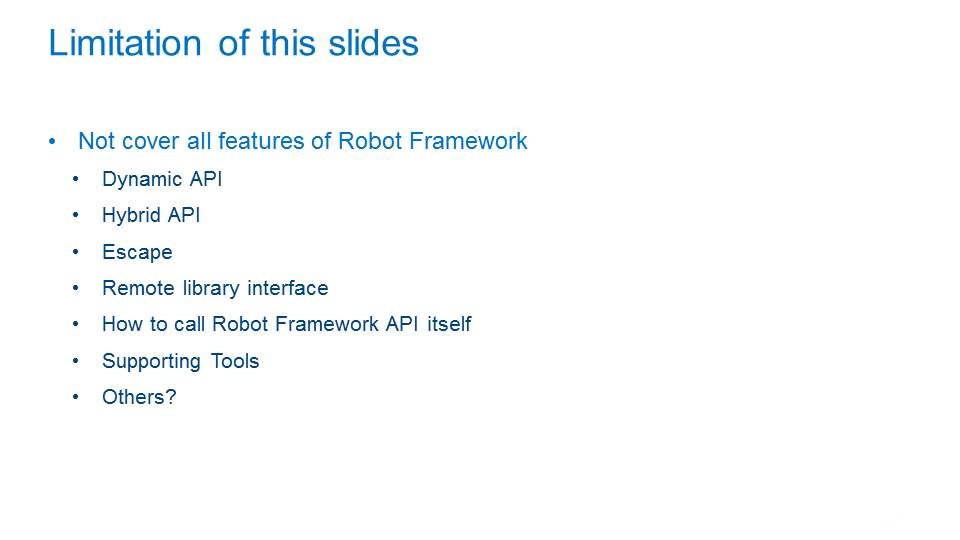Screen dimensions: 960x540
Task: Click the bullet dot beside 'Hybrid API'
Action: coord(75,216)
